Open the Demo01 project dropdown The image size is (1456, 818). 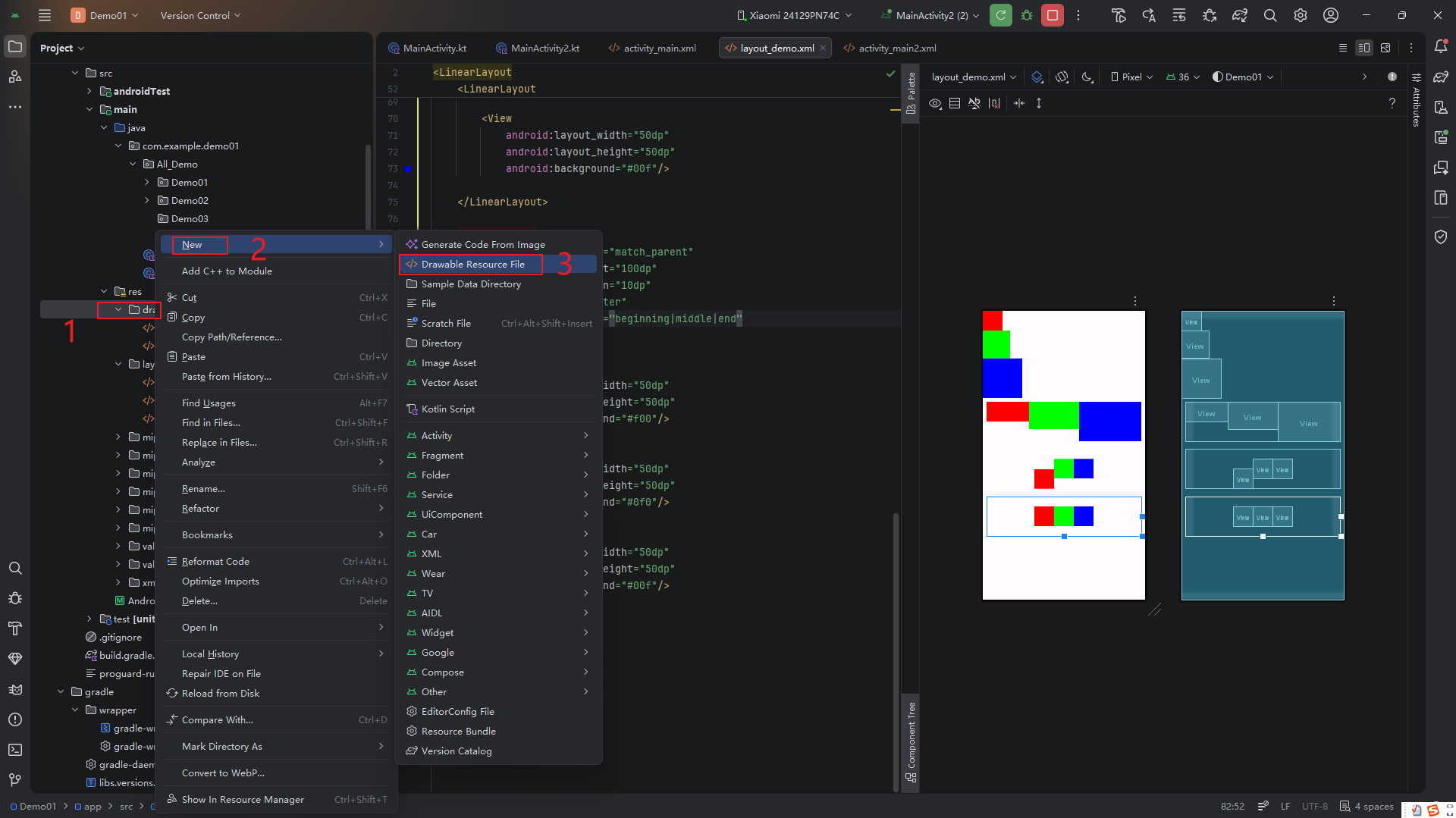(105, 15)
